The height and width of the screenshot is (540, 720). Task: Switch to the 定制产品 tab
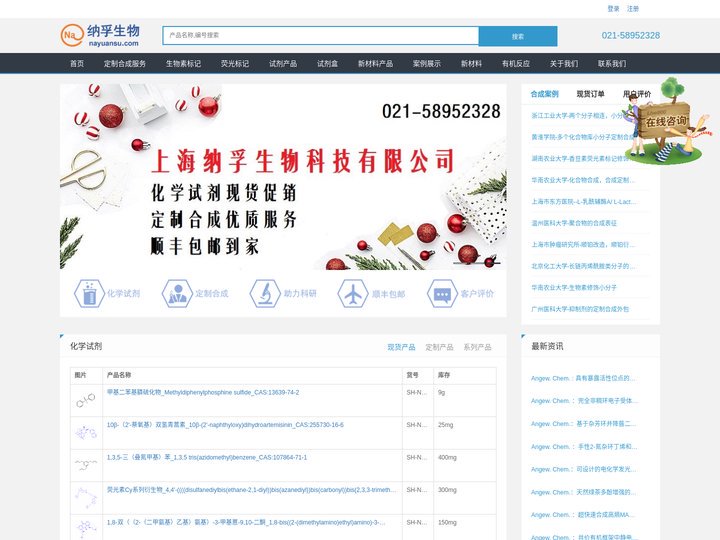tap(439, 347)
